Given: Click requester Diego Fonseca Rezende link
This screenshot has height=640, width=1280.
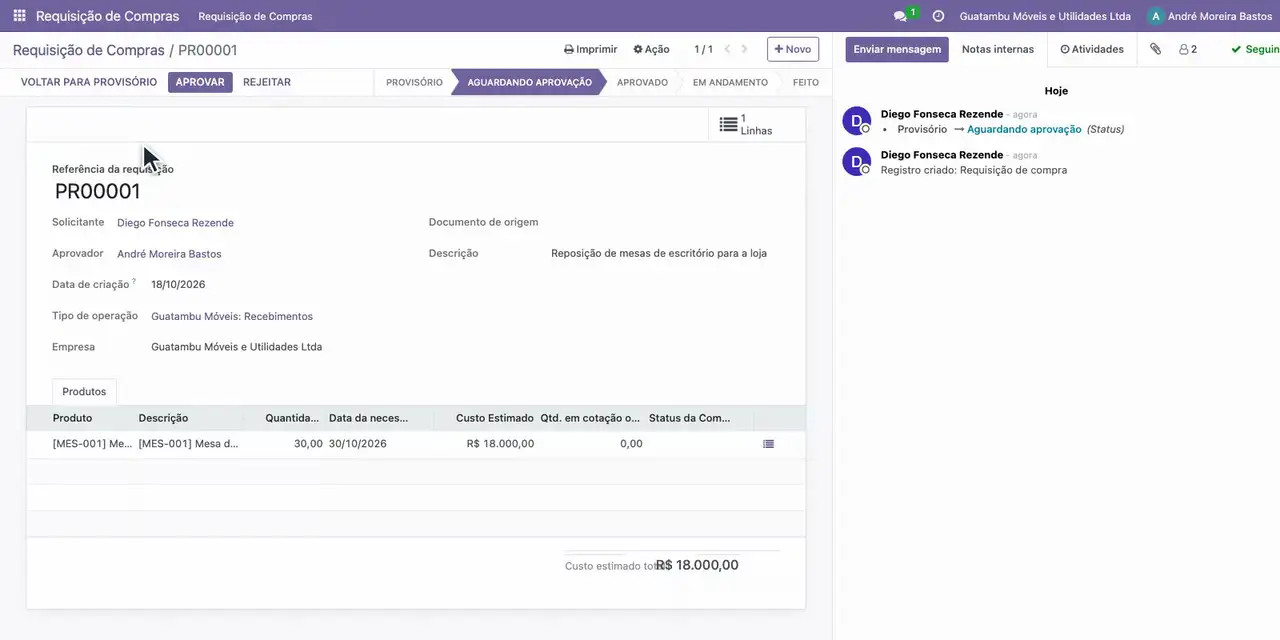Looking at the screenshot, I should 175,223.
